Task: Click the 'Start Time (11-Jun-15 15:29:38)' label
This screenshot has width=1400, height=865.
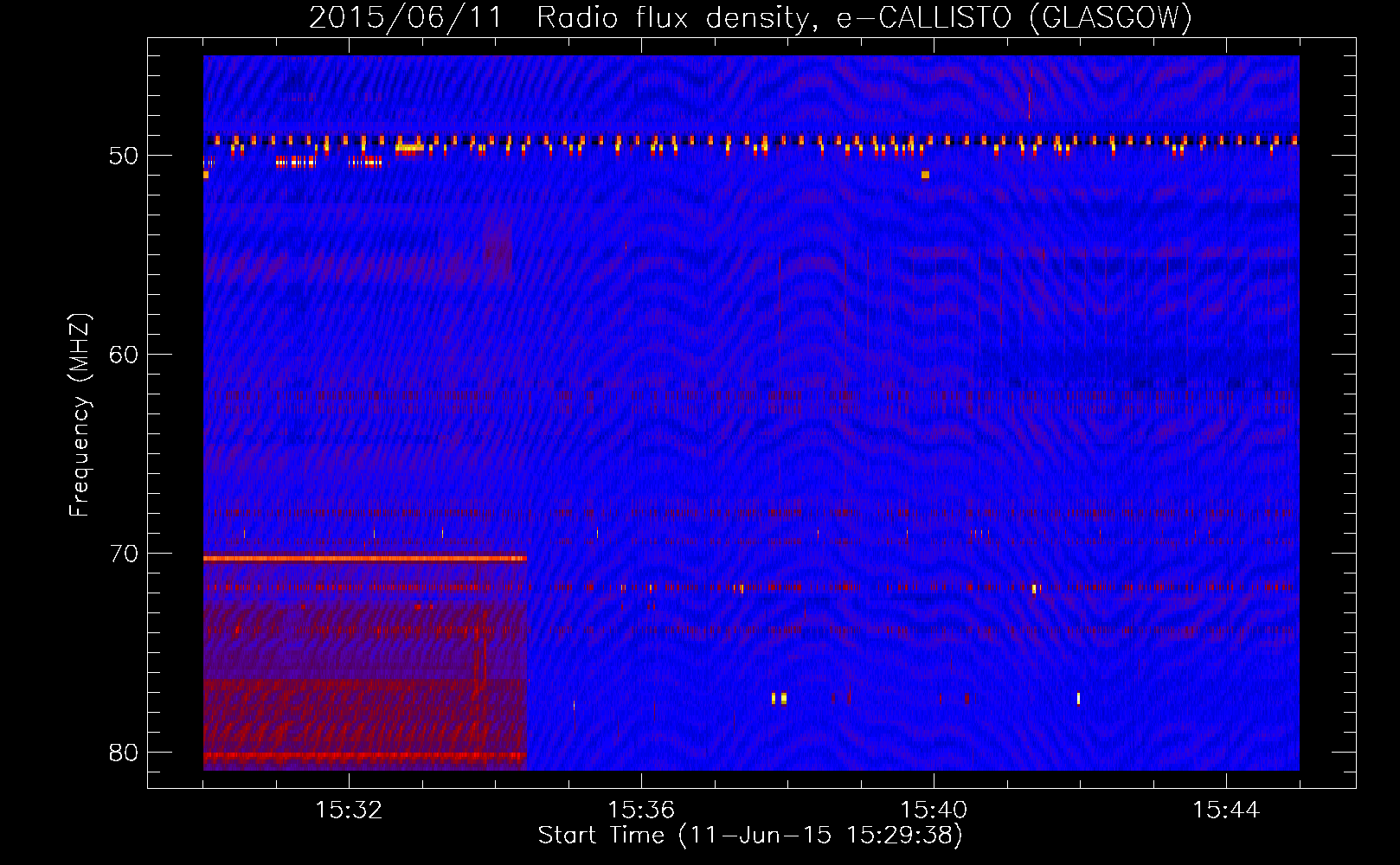Action: [x=750, y=836]
